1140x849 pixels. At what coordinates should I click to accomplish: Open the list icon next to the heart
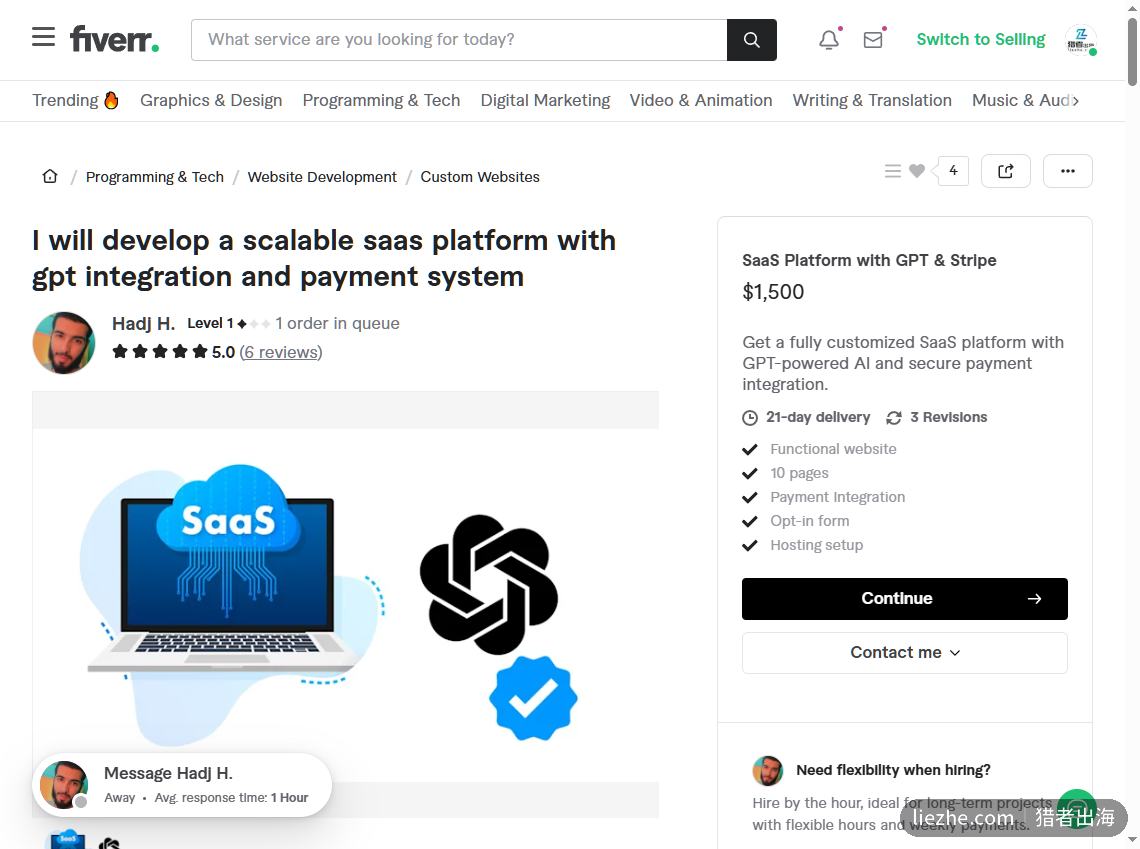click(893, 172)
